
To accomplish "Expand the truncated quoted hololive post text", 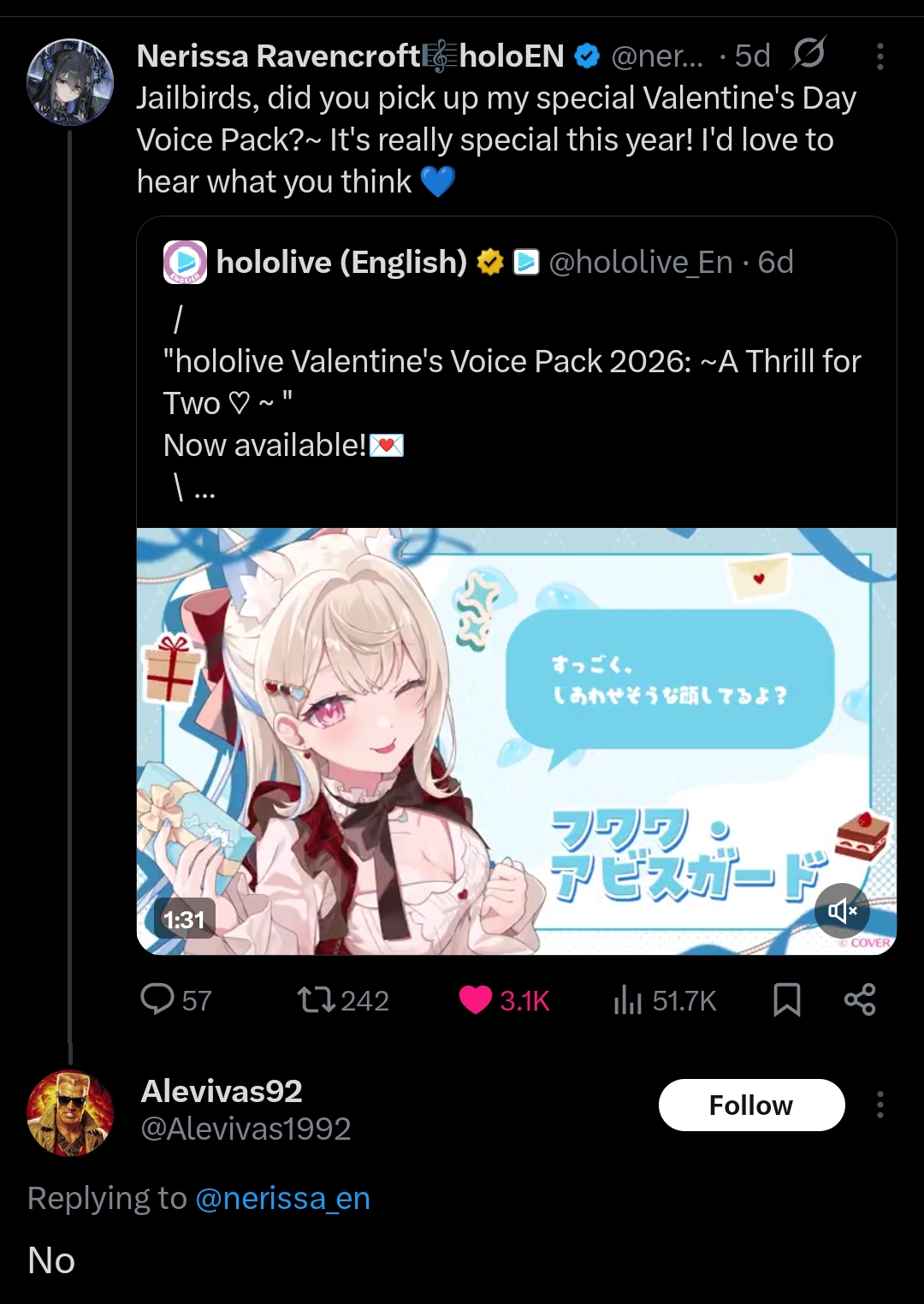I will tap(204, 489).
